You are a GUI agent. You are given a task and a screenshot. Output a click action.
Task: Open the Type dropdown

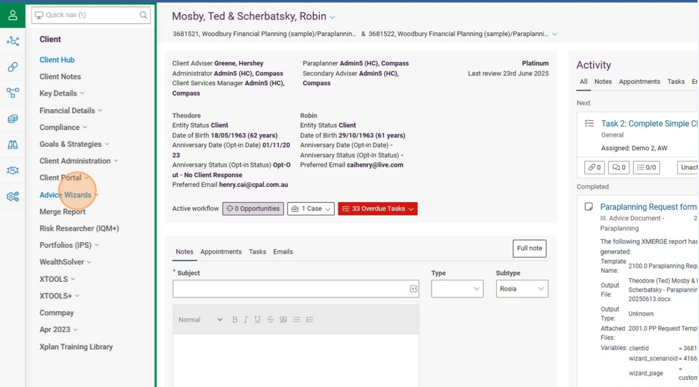[x=457, y=289]
